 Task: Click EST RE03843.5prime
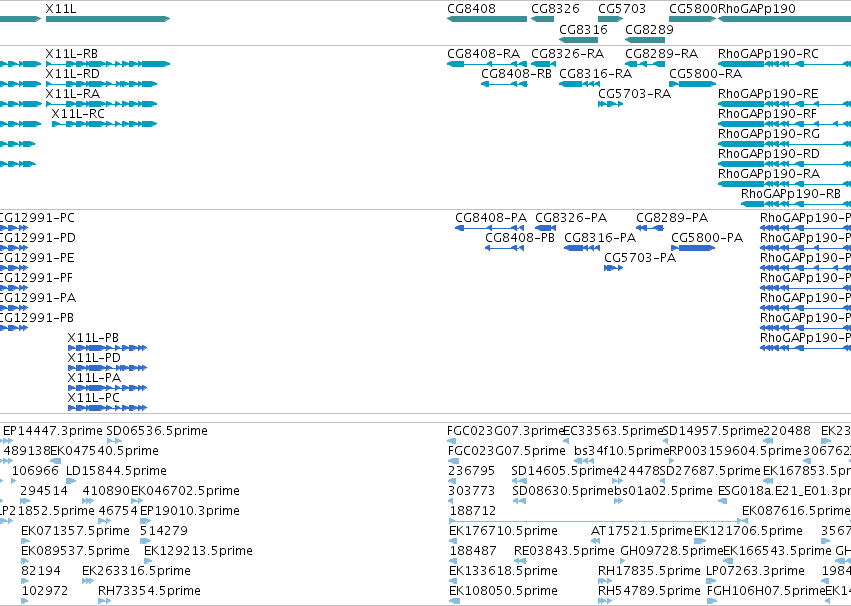[564, 551]
